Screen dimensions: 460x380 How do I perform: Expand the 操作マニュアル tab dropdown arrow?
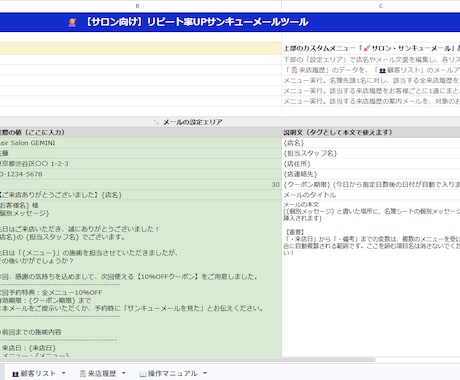point(205,373)
